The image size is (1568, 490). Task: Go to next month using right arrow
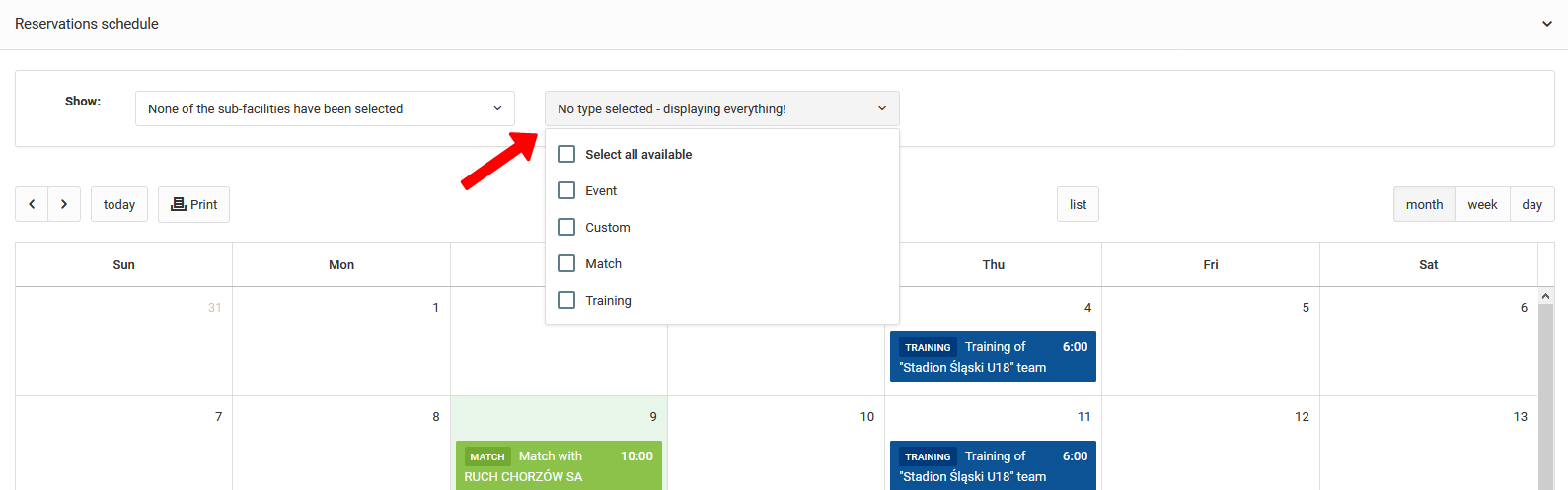click(x=64, y=204)
